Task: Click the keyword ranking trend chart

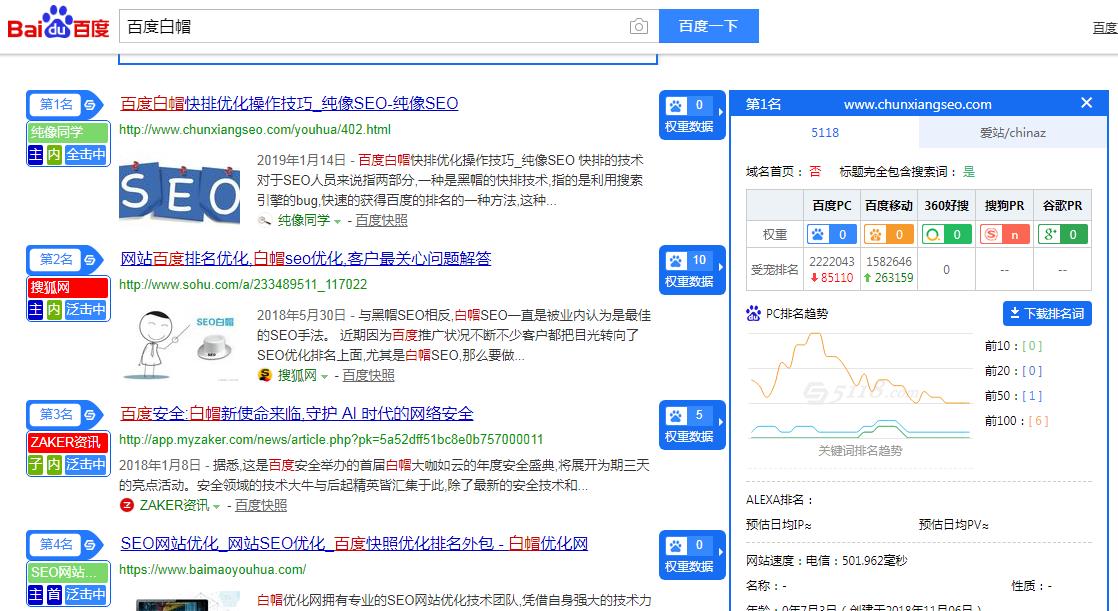Action: point(861,385)
